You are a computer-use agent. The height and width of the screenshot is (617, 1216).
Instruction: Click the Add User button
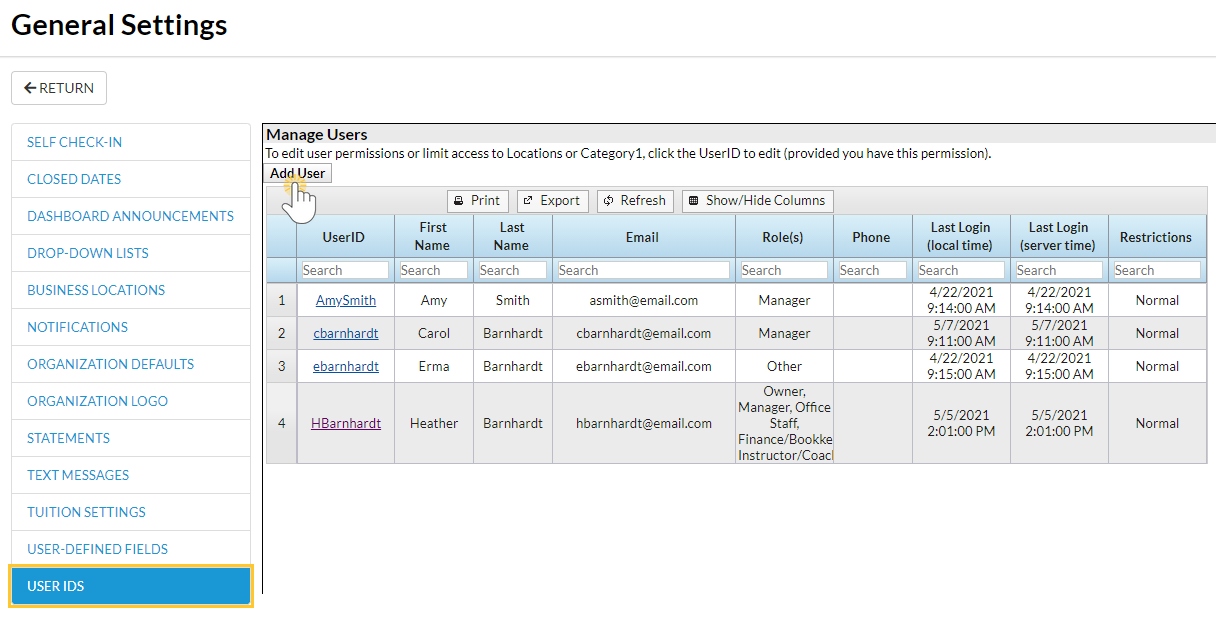pyautogui.click(x=298, y=173)
